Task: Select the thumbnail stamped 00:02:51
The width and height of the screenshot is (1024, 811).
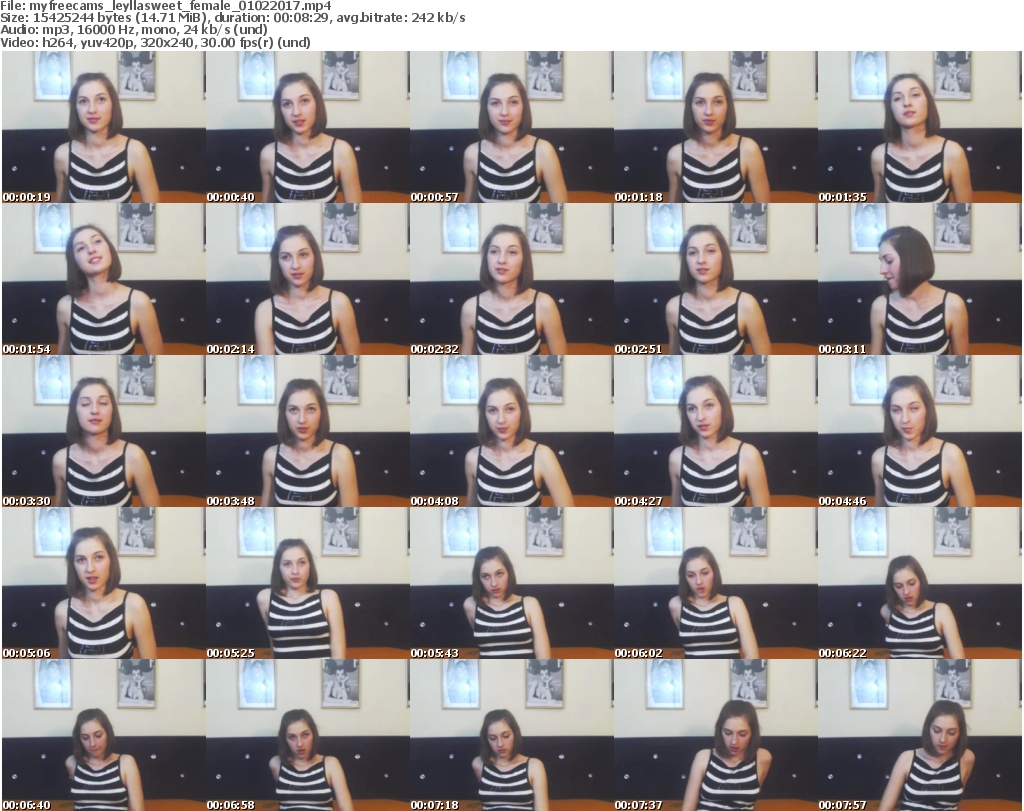Action: 715,279
